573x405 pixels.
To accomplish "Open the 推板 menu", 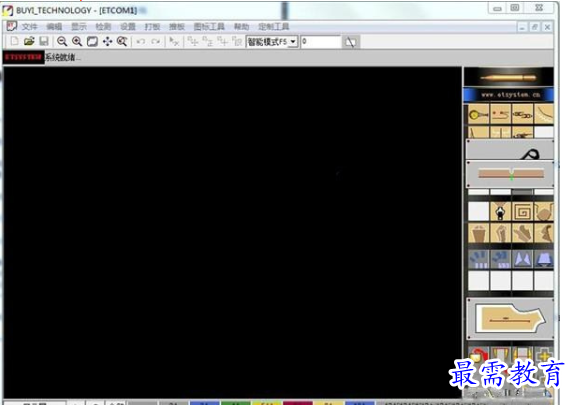I will coord(177,27).
